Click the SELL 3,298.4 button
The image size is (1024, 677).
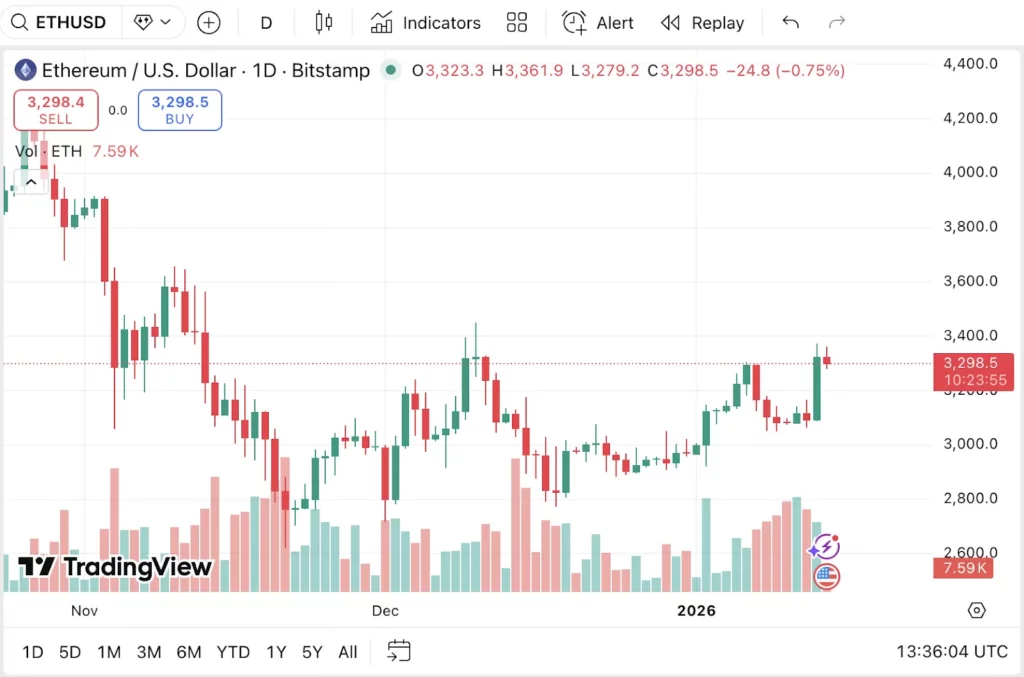pyautogui.click(x=55, y=110)
